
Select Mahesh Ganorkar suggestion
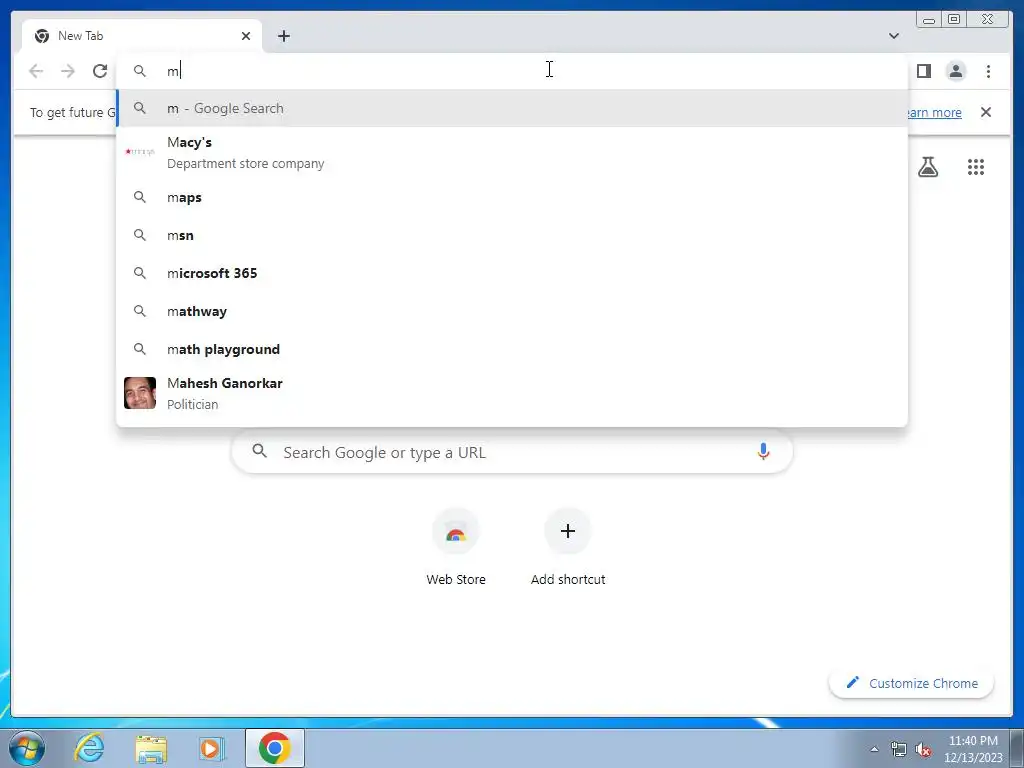click(x=512, y=393)
